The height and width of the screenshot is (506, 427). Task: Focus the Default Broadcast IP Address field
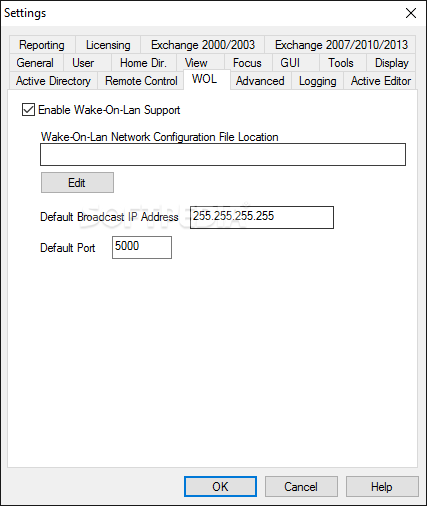(262, 217)
